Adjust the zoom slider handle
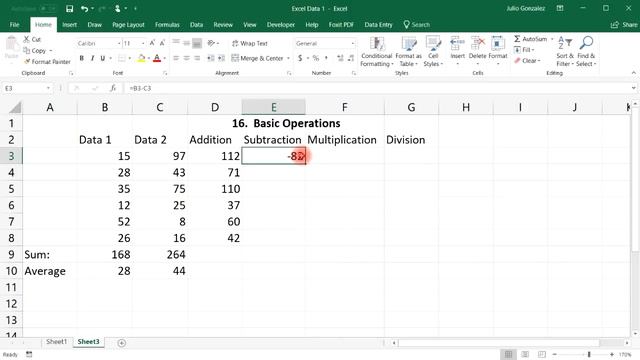This screenshot has width=640, height=360. 589,354
